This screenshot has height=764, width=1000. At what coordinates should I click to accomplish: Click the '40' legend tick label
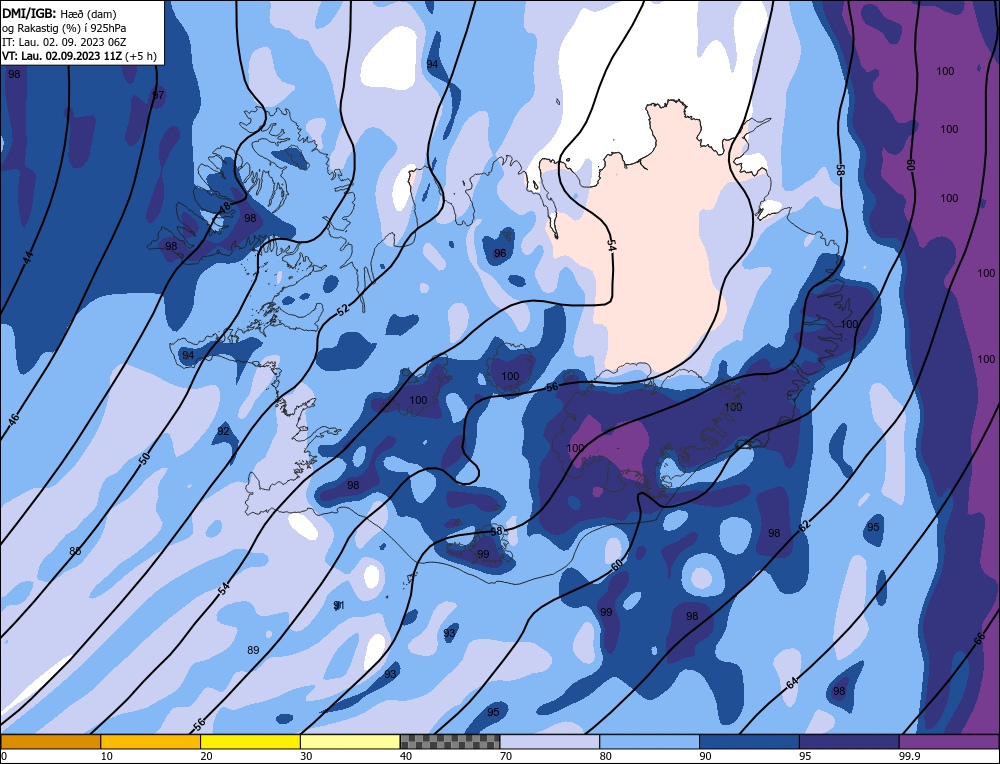tap(406, 756)
